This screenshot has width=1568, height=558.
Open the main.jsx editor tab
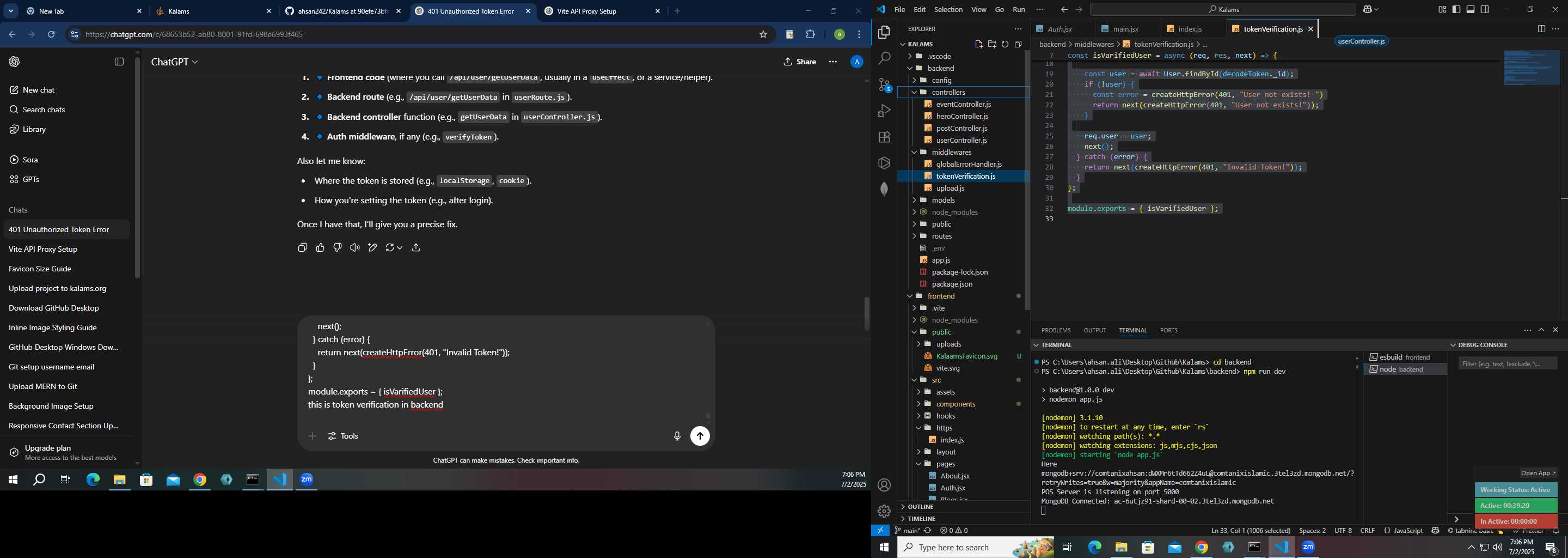point(1125,29)
